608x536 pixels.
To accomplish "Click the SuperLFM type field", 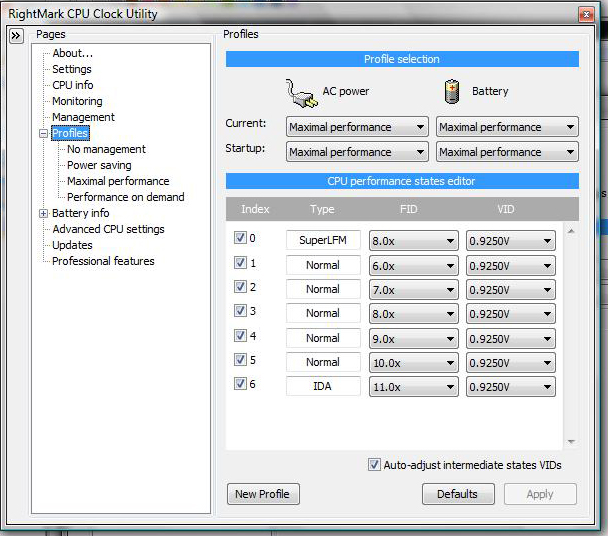I will pos(323,240).
